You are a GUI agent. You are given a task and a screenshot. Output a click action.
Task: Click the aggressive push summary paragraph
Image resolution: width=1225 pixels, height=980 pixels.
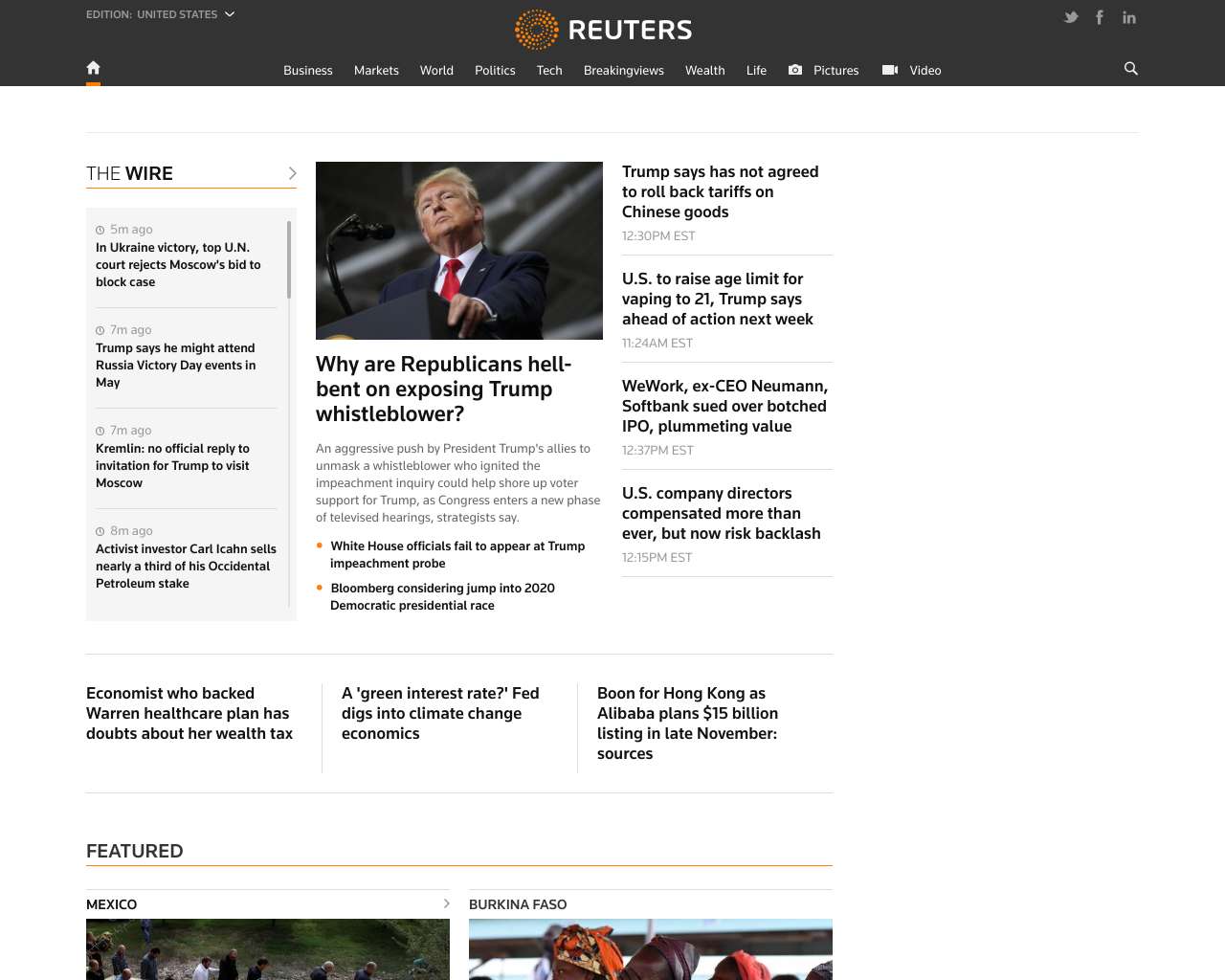click(458, 483)
